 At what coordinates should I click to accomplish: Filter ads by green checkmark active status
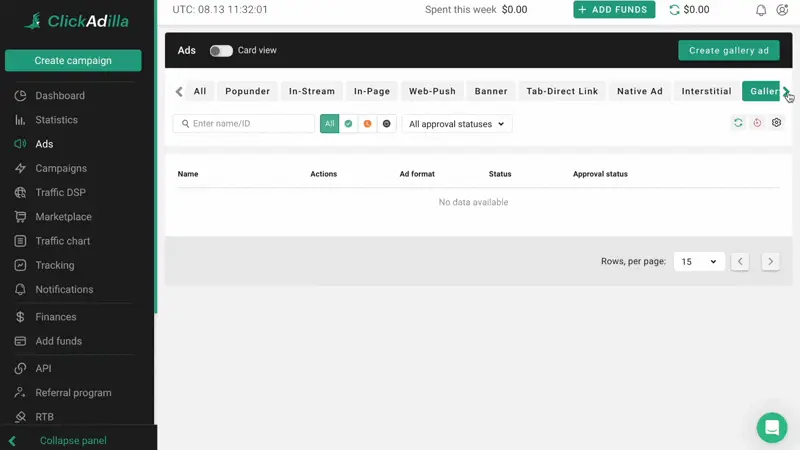[348, 124]
